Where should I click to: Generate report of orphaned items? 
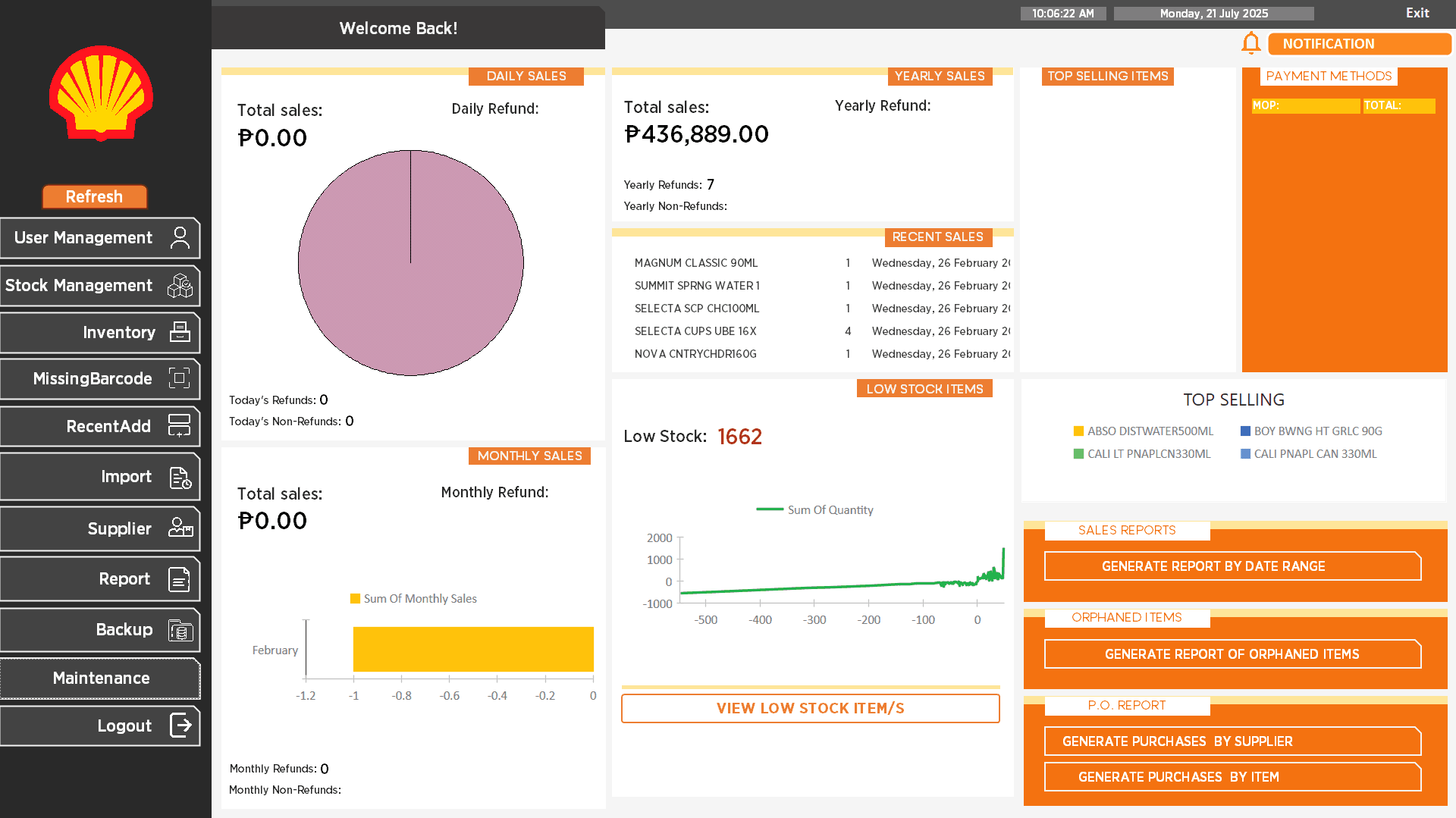coord(1232,654)
